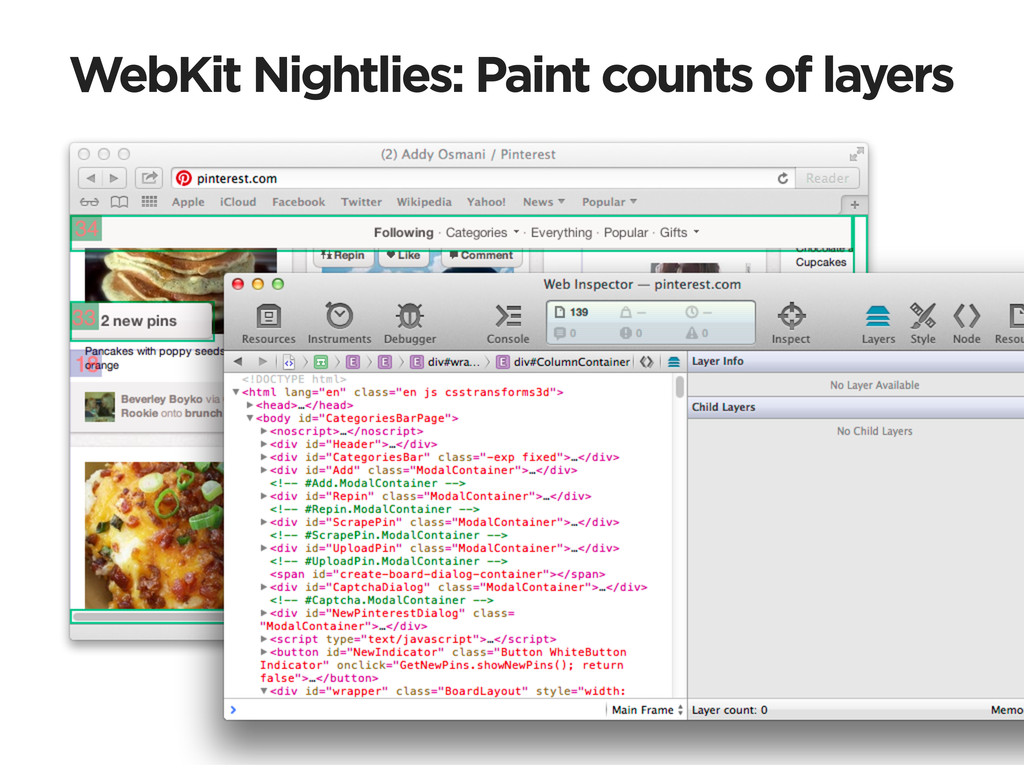1024x768 pixels.
Task: Open the Style sidebar panel
Action: (x=923, y=322)
